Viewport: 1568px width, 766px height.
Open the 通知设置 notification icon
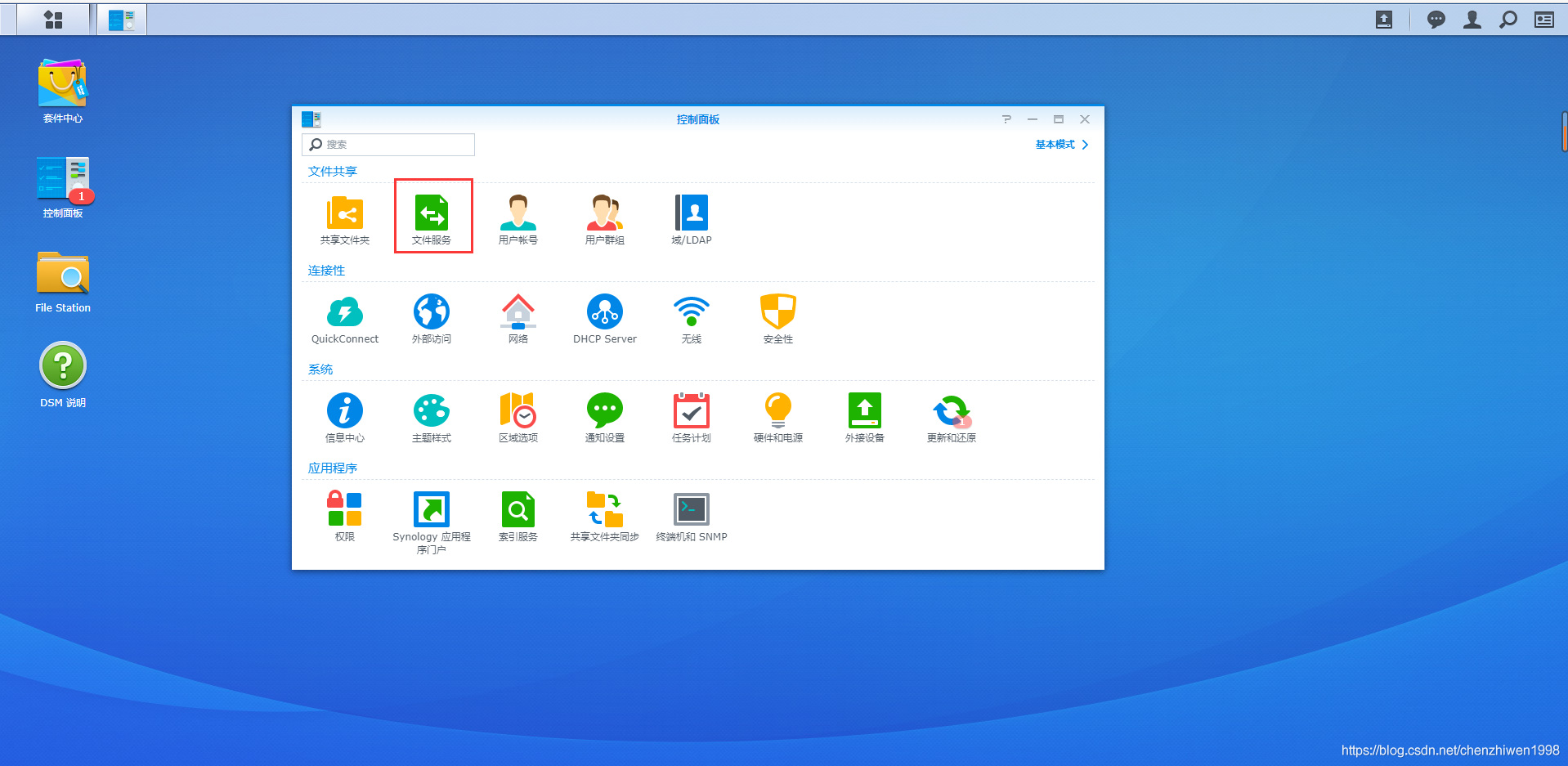(x=605, y=411)
